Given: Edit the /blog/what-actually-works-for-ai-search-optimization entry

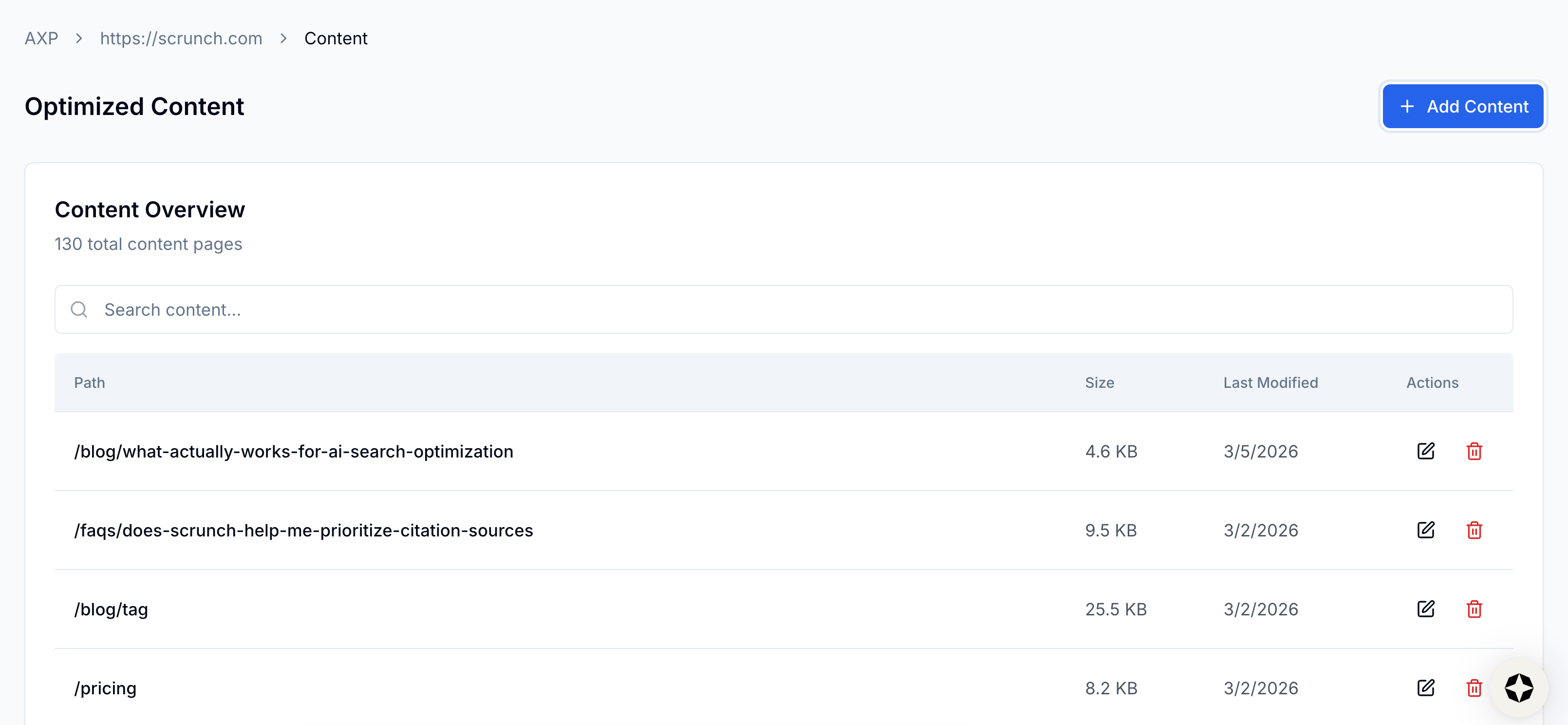Looking at the screenshot, I should (x=1426, y=452).
